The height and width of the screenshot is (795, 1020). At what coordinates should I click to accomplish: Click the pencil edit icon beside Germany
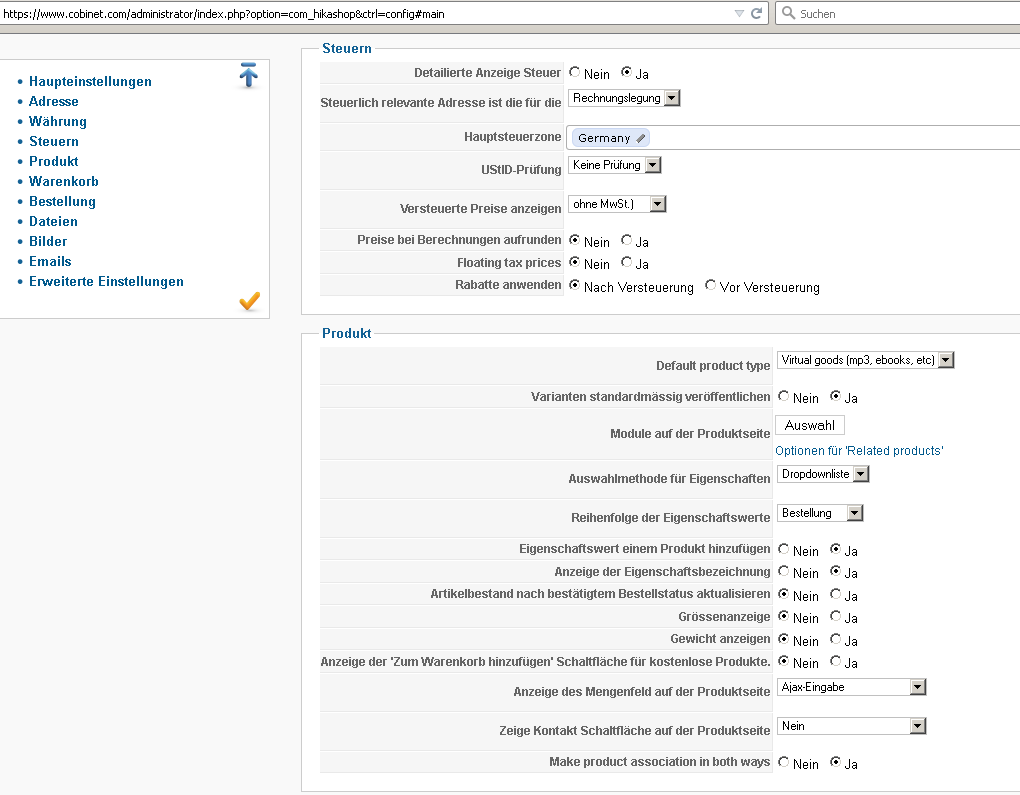click(640, 138)
